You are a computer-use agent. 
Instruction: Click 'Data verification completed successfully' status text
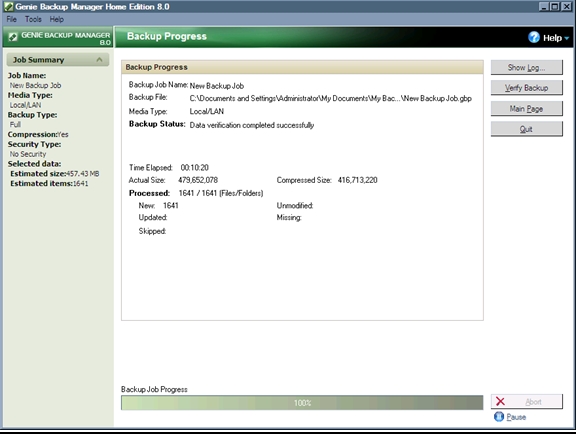252,125
